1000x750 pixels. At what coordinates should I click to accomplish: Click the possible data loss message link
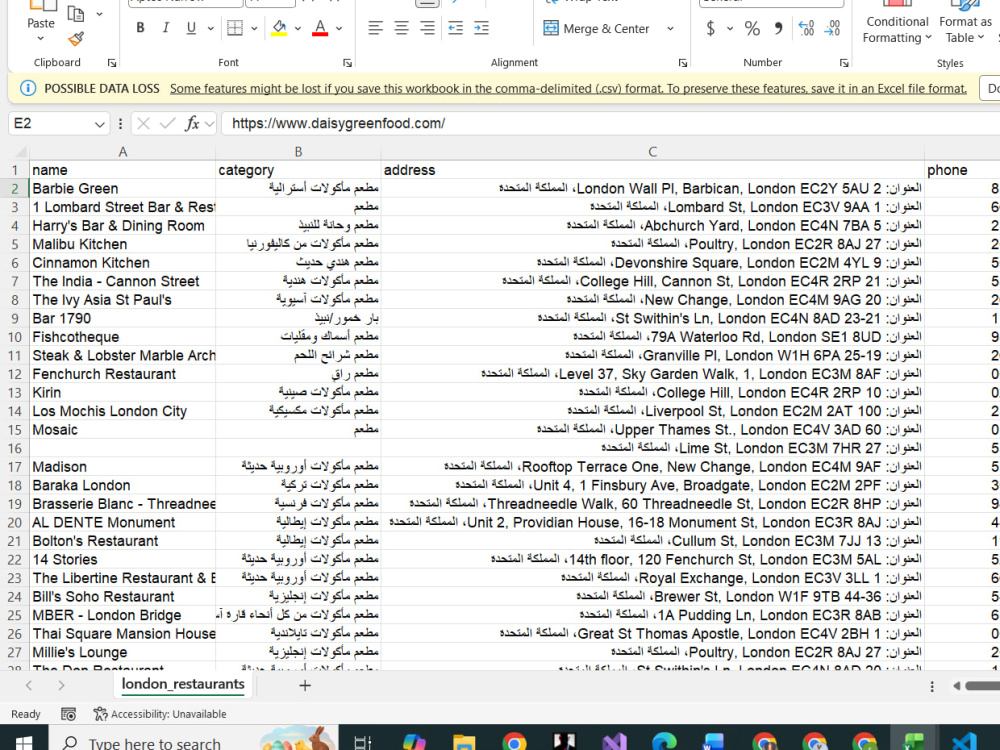(x=568, y=89)
